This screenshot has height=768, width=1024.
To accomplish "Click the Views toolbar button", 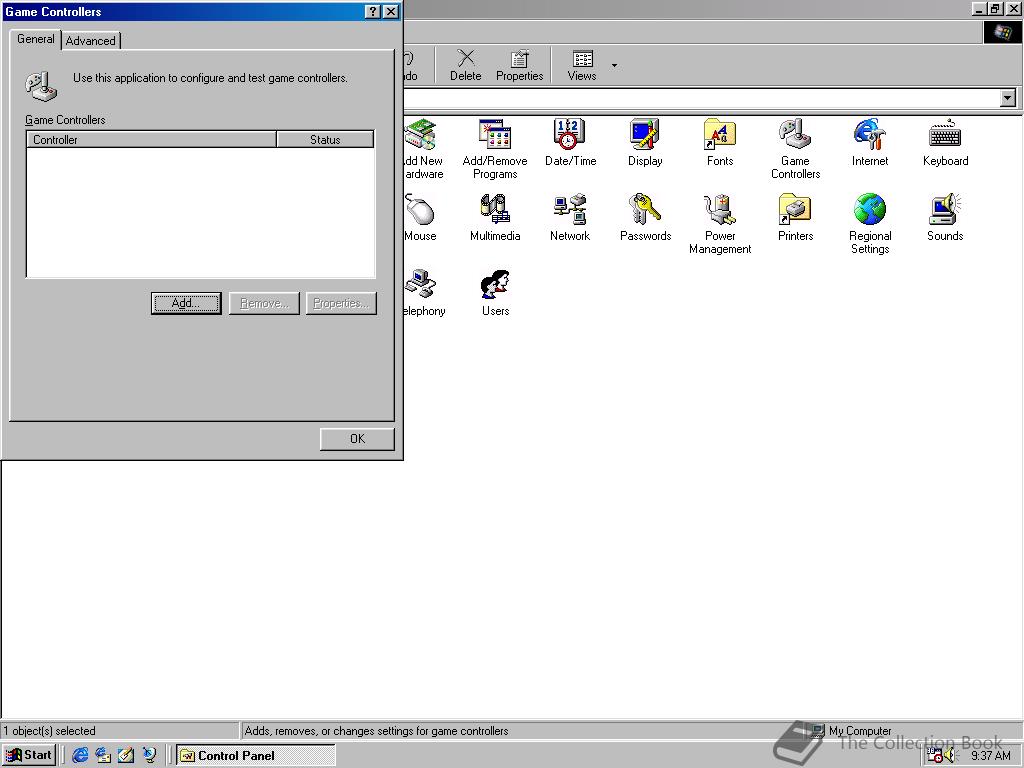I will 582,65.
